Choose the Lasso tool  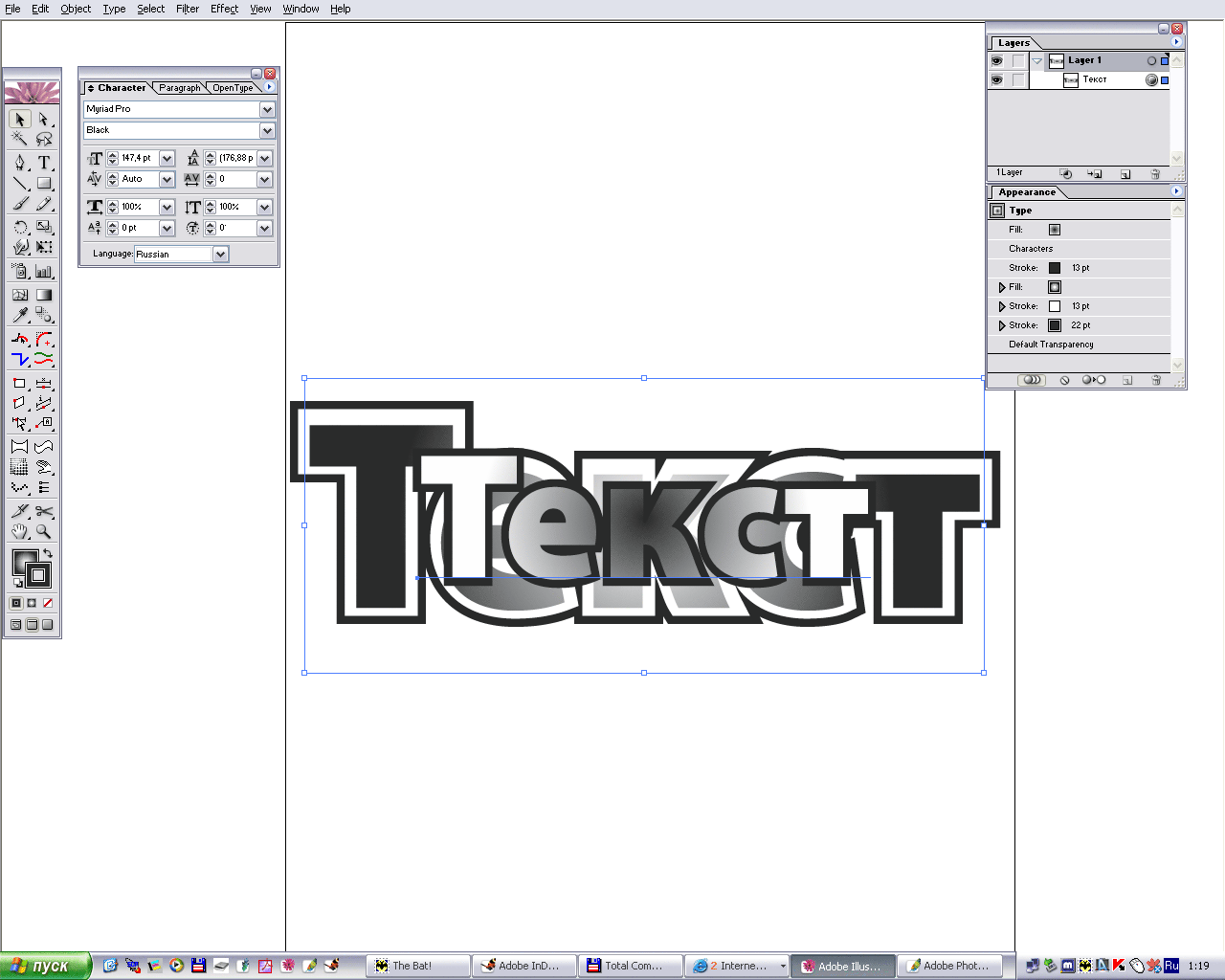point(44,139)
